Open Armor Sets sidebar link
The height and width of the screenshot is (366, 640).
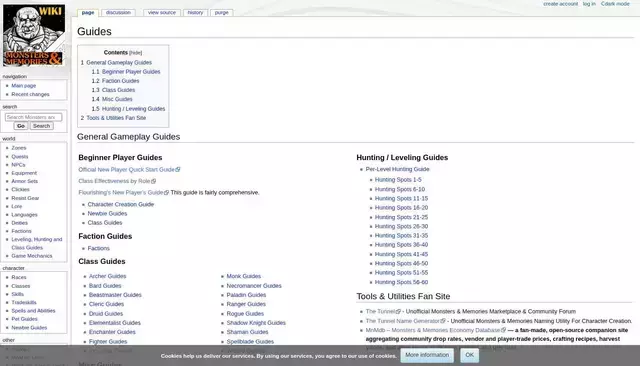tap(24, 181)
